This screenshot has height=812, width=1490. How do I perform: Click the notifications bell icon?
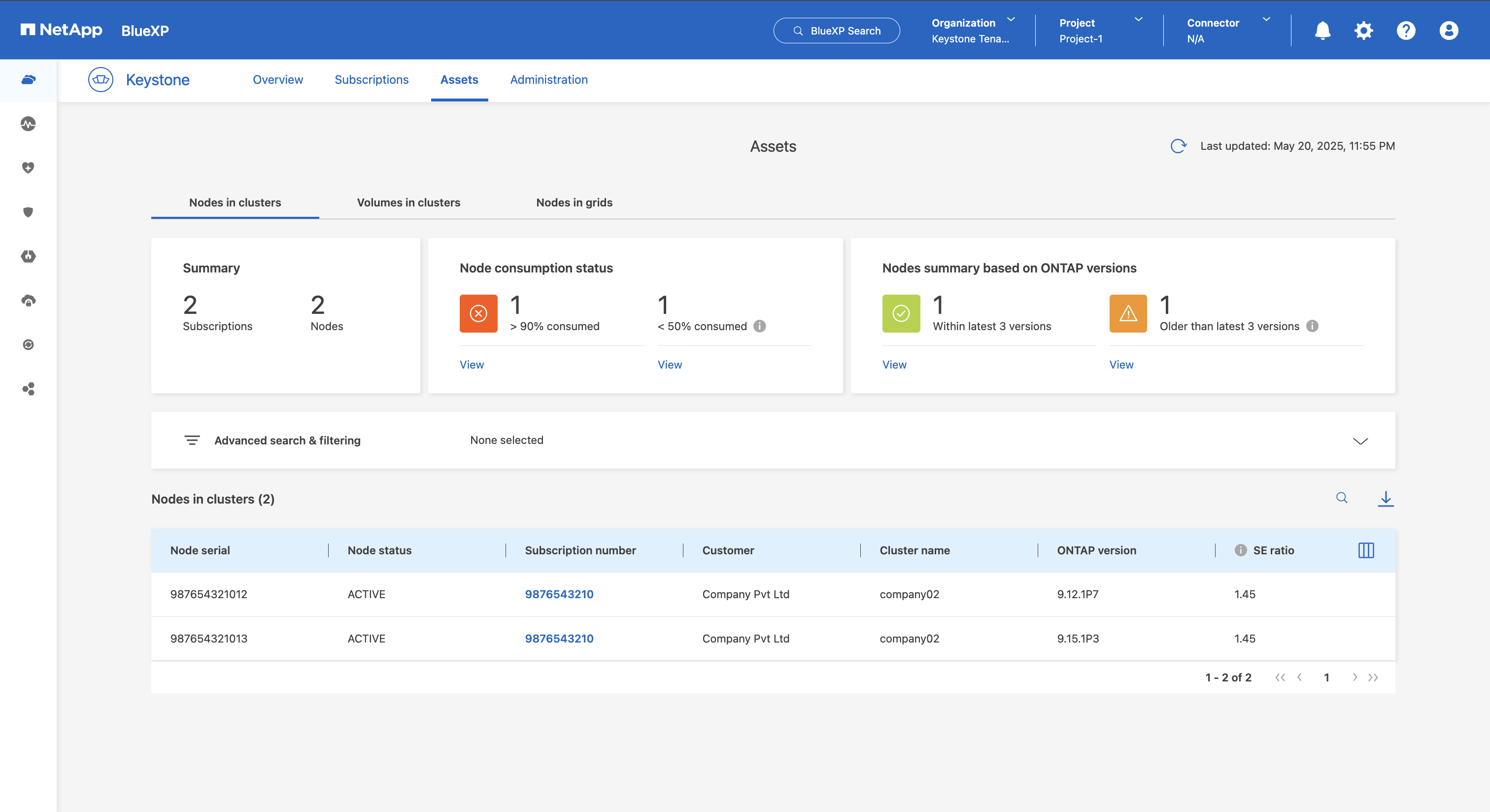point(1322,30)
